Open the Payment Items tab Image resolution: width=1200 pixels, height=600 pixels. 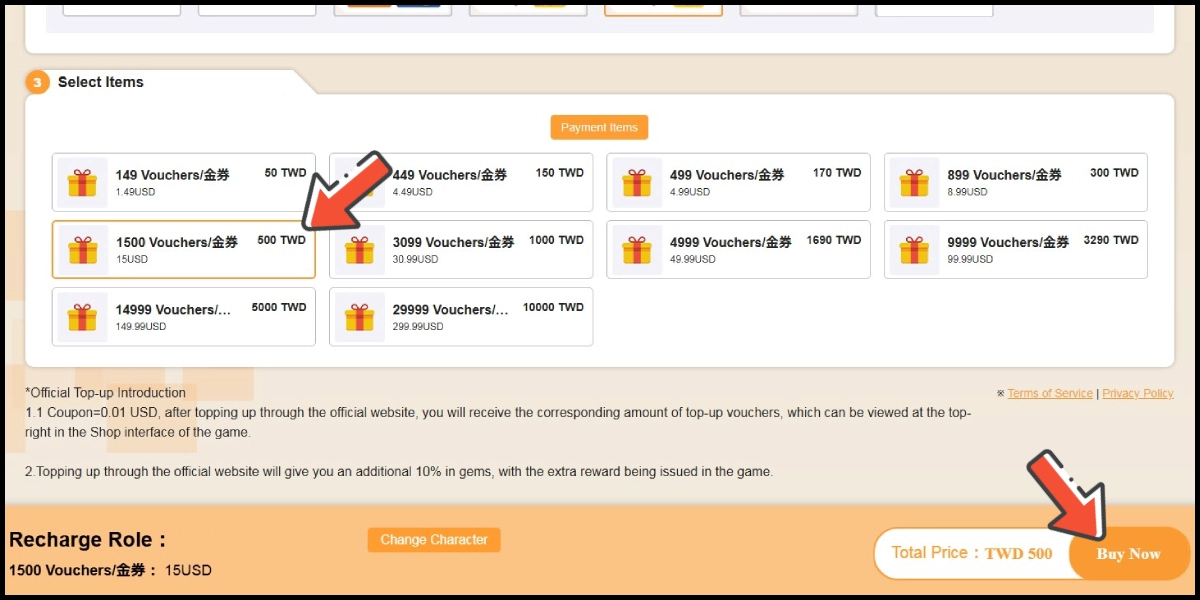tap(599, 128)
